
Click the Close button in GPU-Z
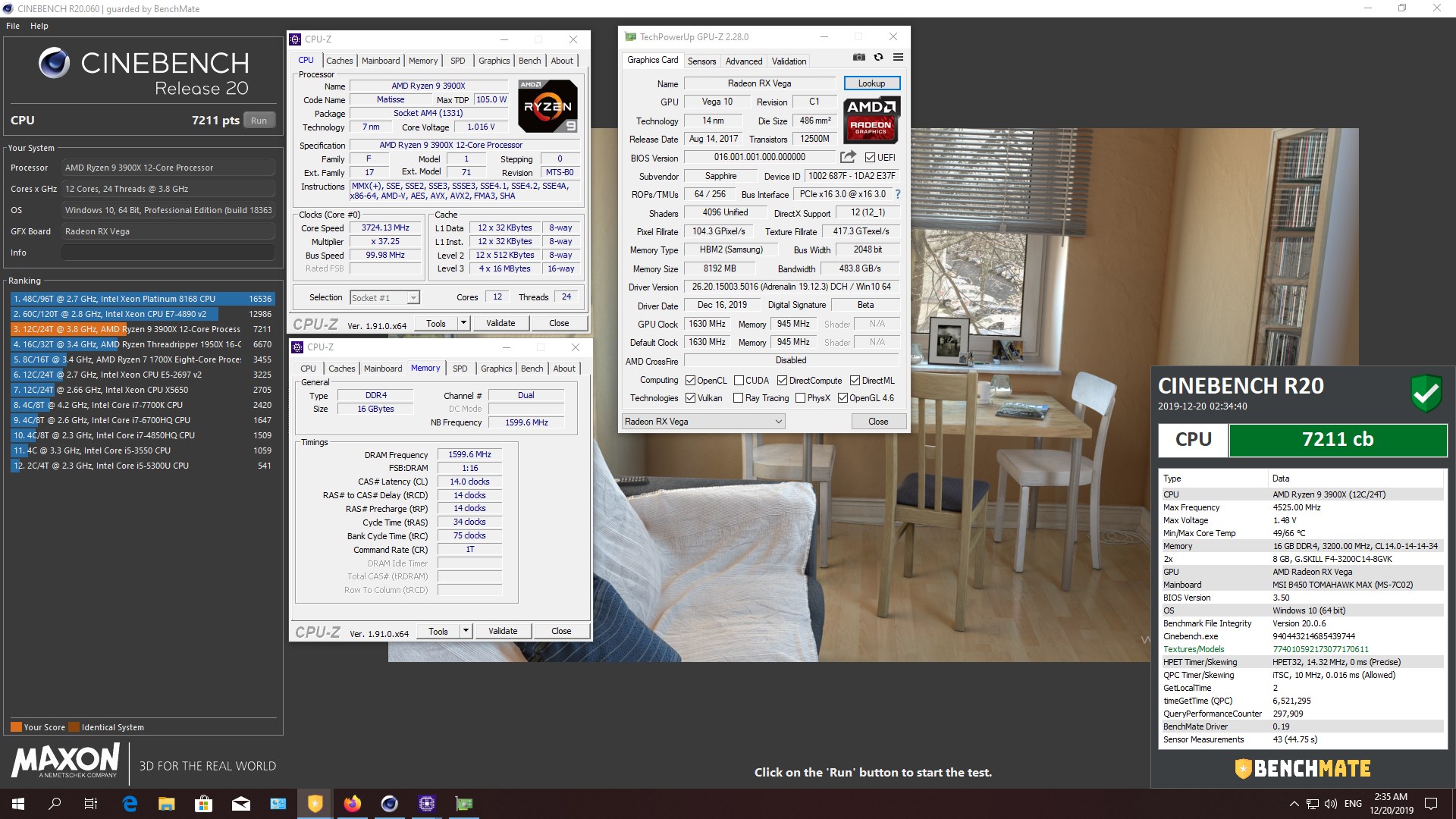878,422
